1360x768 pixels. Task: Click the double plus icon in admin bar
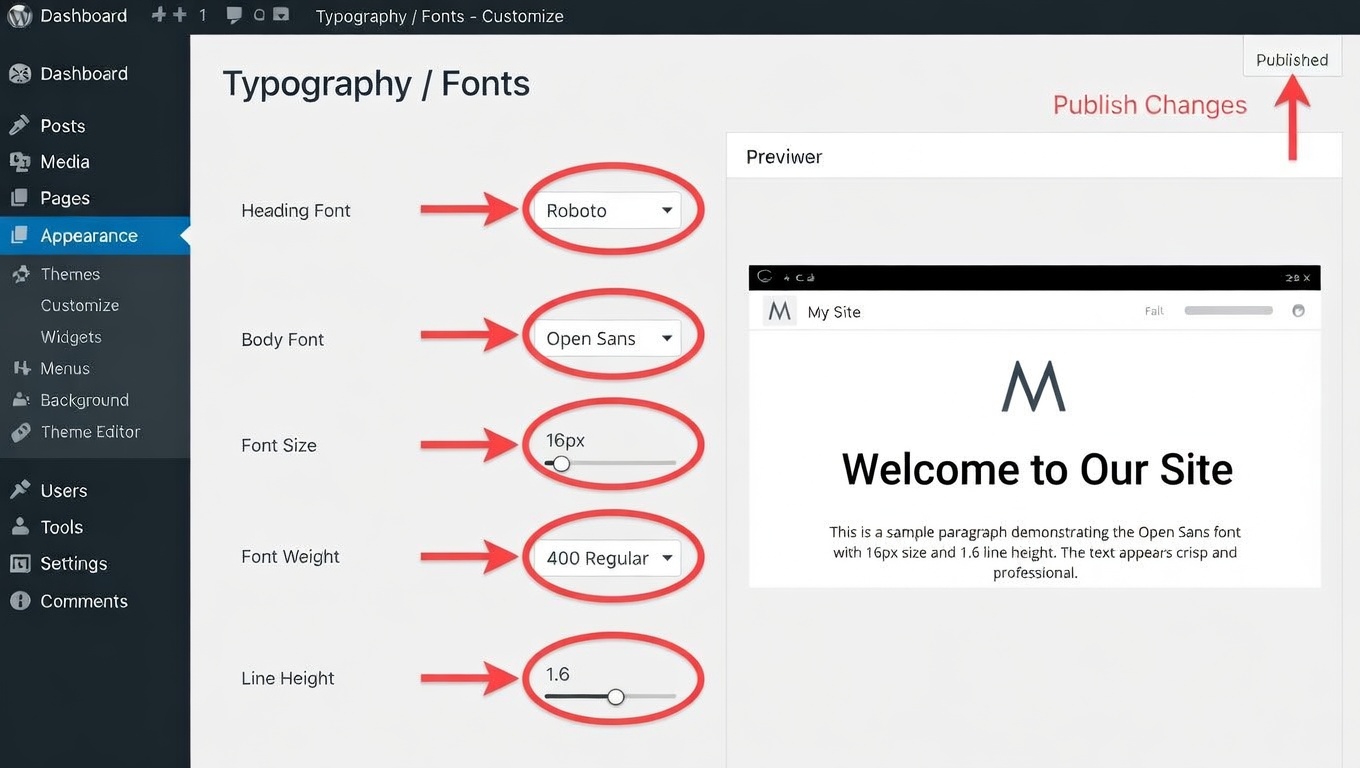click(169, 15)
